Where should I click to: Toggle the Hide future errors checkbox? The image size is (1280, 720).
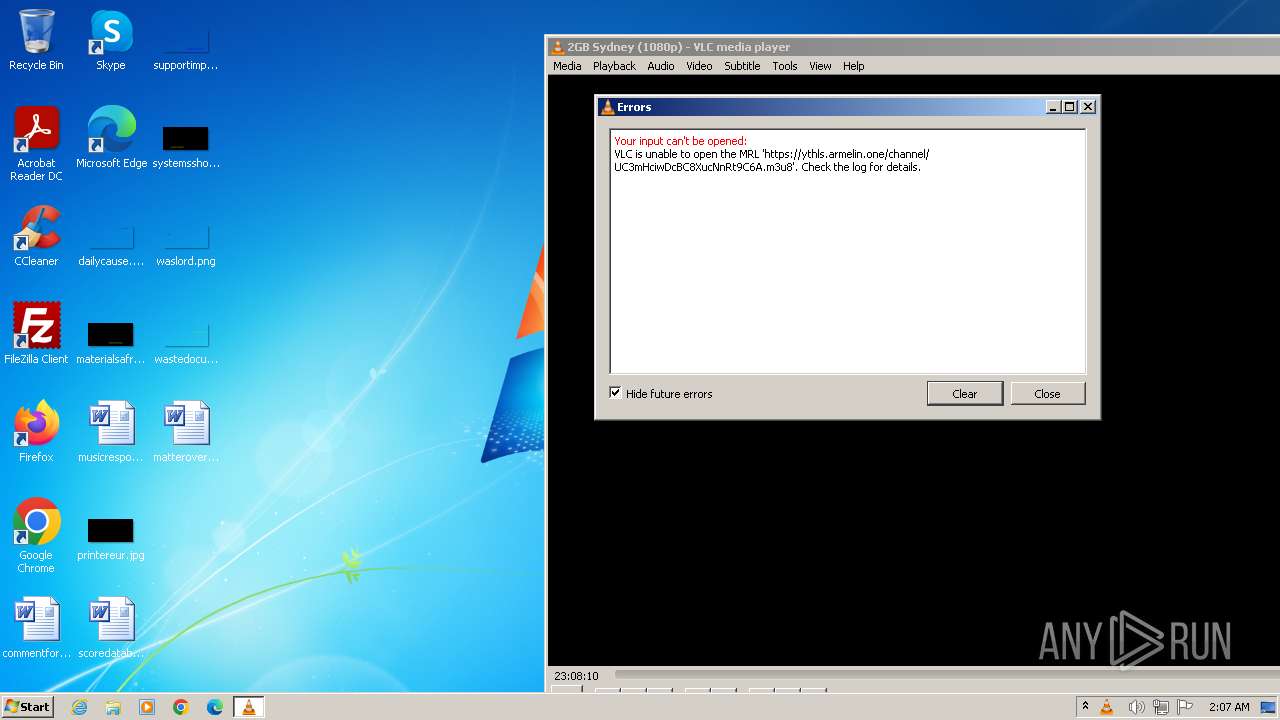click(x=616, y=393)
